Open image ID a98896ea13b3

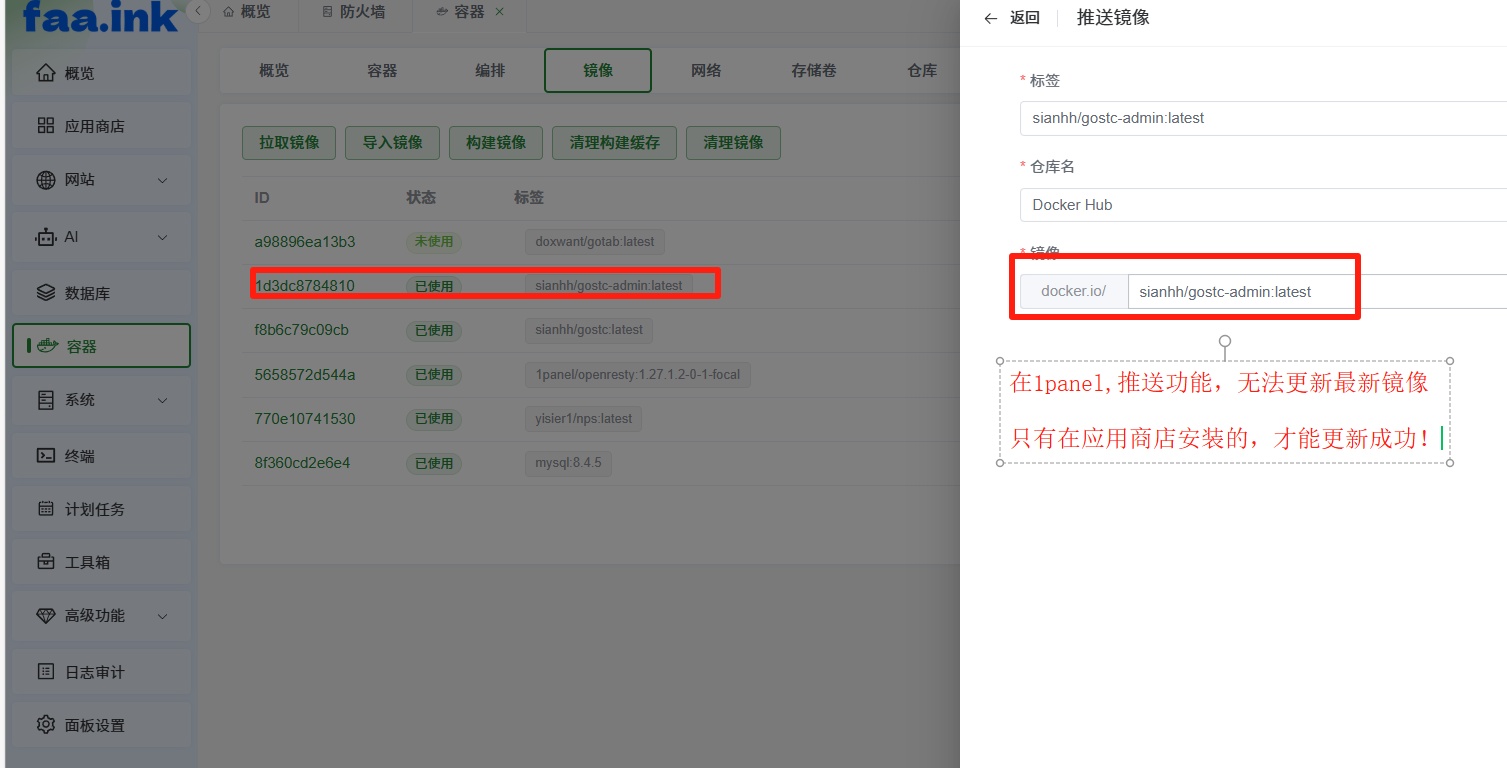[305, 241]
